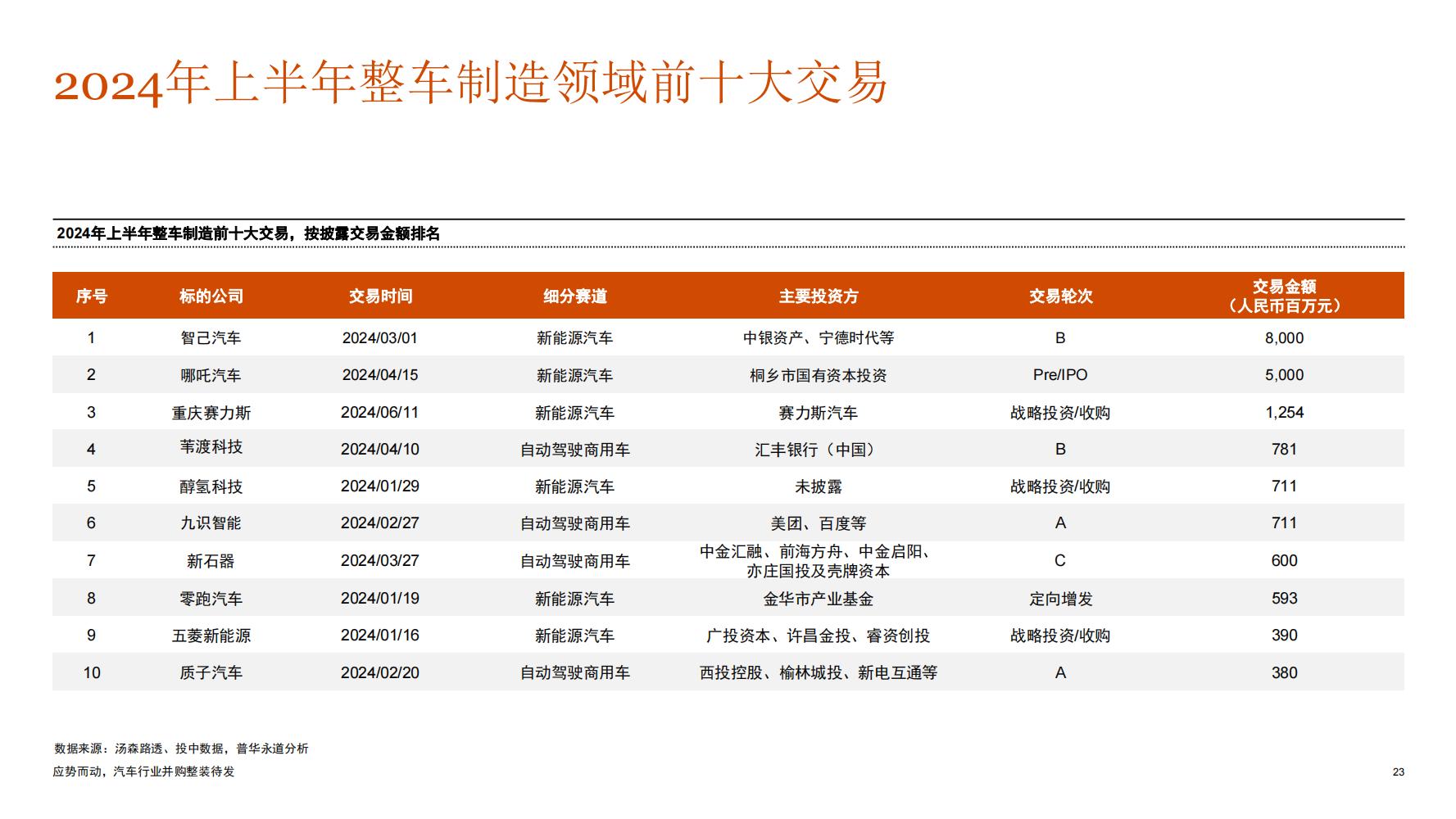
Task: Select investor cell 未披露
Action: (819, 486)
